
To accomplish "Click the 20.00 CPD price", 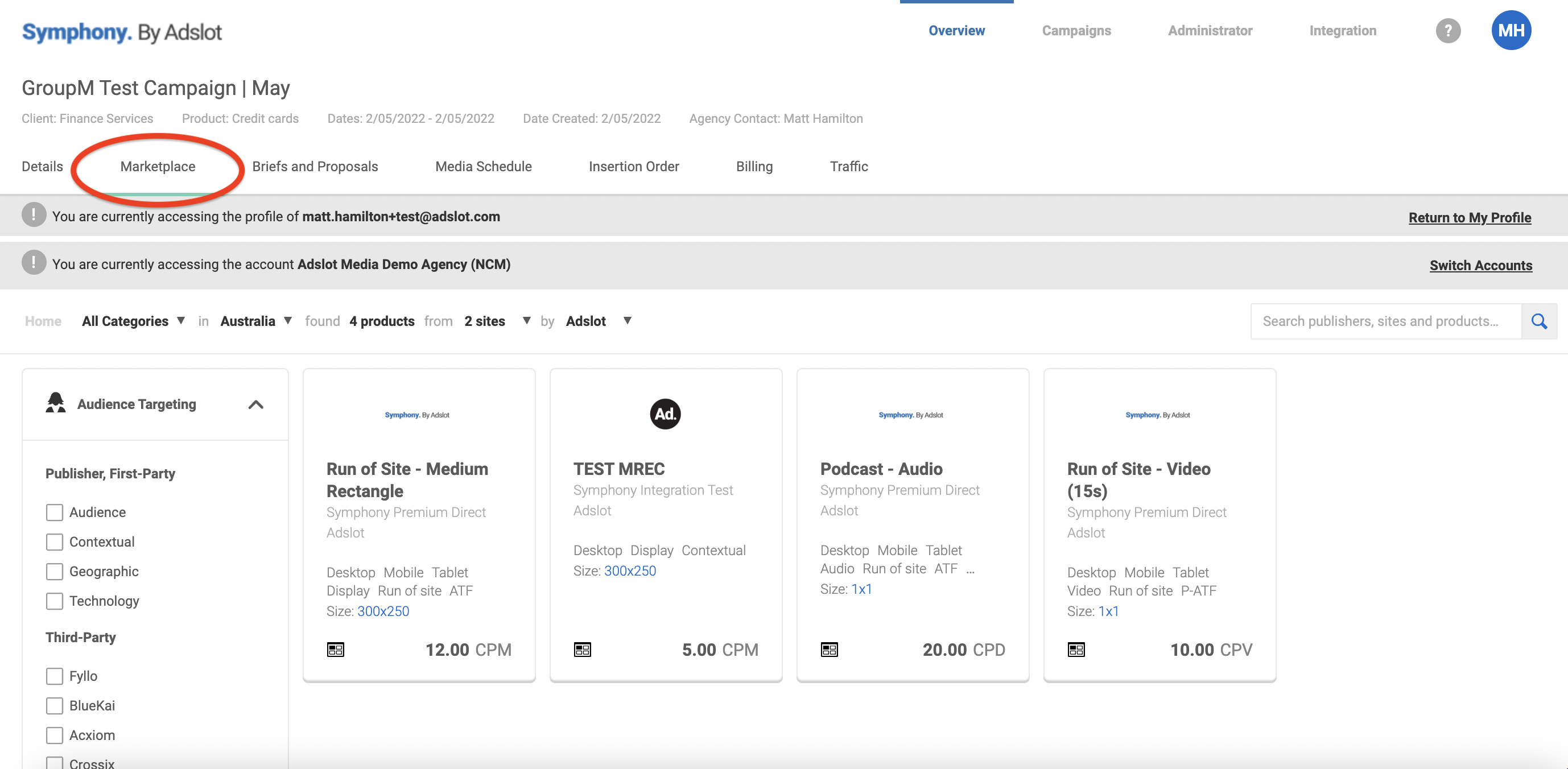I will pos(964,650).
